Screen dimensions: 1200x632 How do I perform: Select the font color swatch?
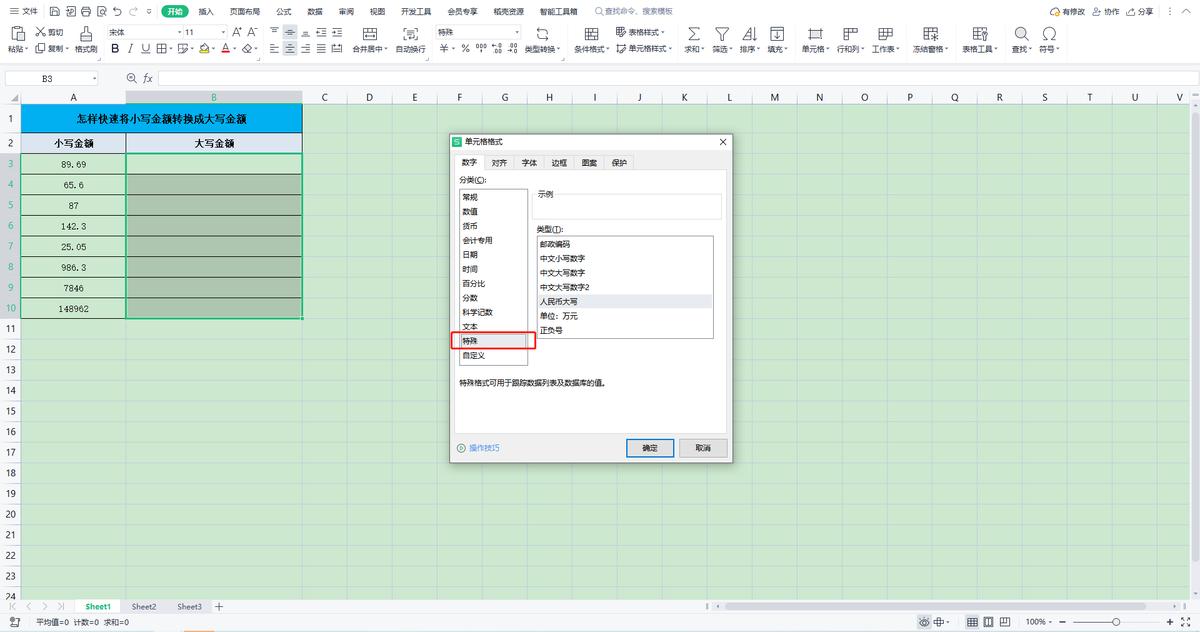227,48
